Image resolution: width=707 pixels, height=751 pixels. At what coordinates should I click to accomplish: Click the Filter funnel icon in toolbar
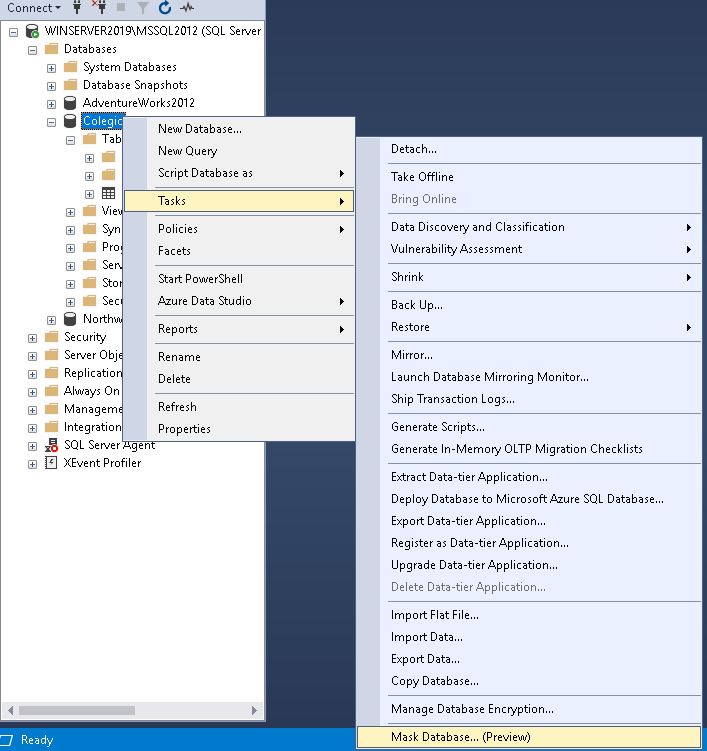point(143,8)
